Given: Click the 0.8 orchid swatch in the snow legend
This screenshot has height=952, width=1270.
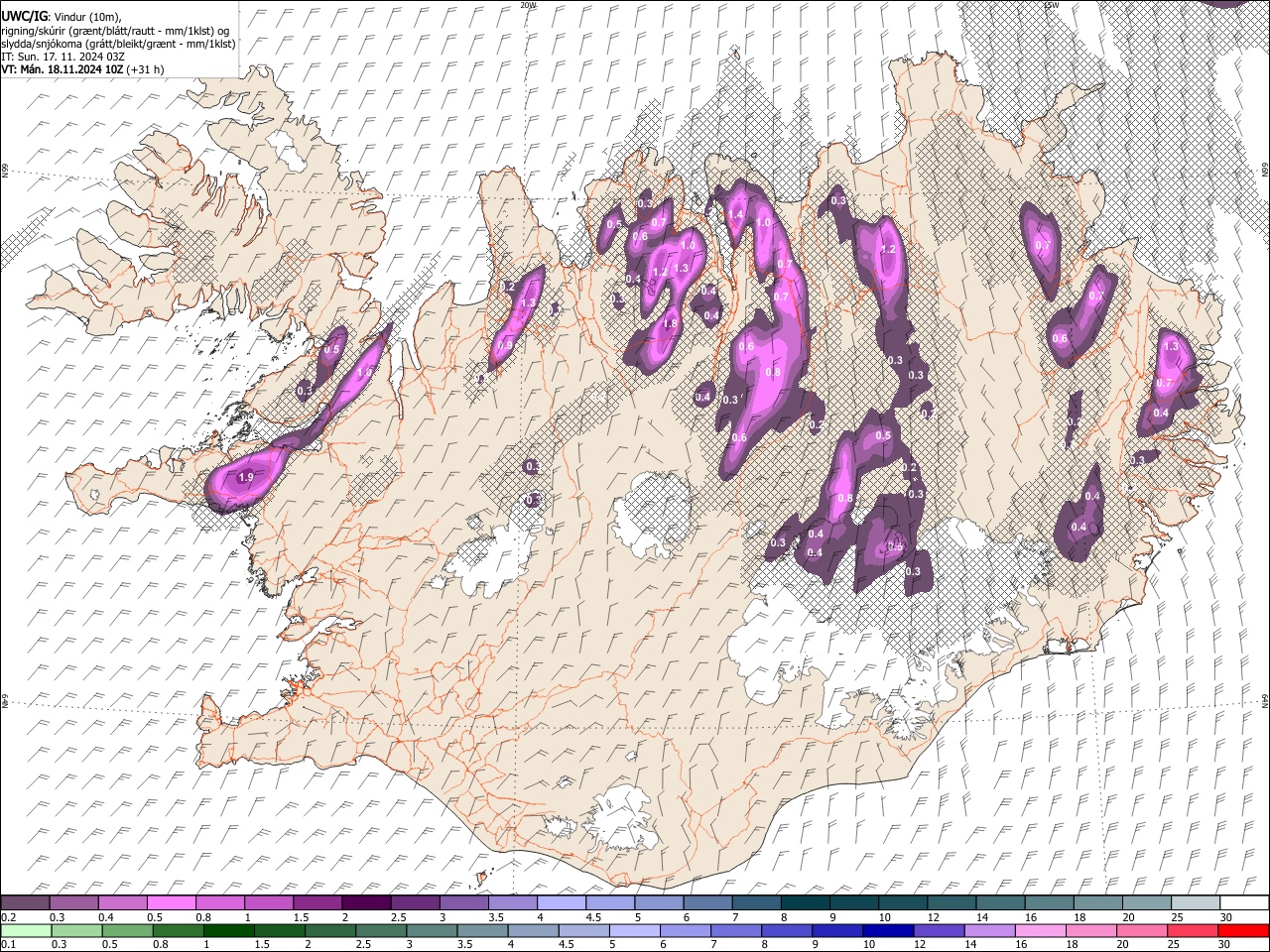Looking at the screenshot, I should tap(219, 903).
